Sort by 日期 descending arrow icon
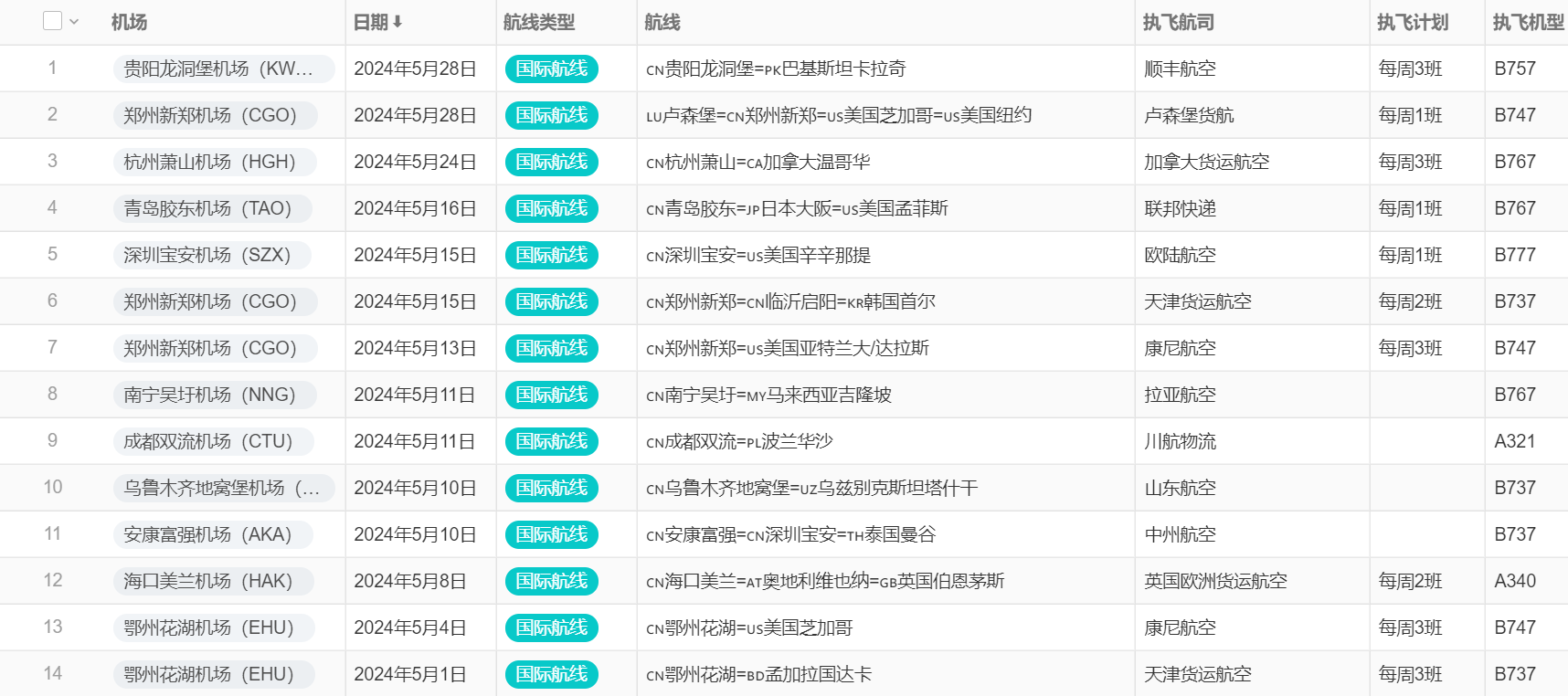The image size is (1568, 696). click(397, 22)
